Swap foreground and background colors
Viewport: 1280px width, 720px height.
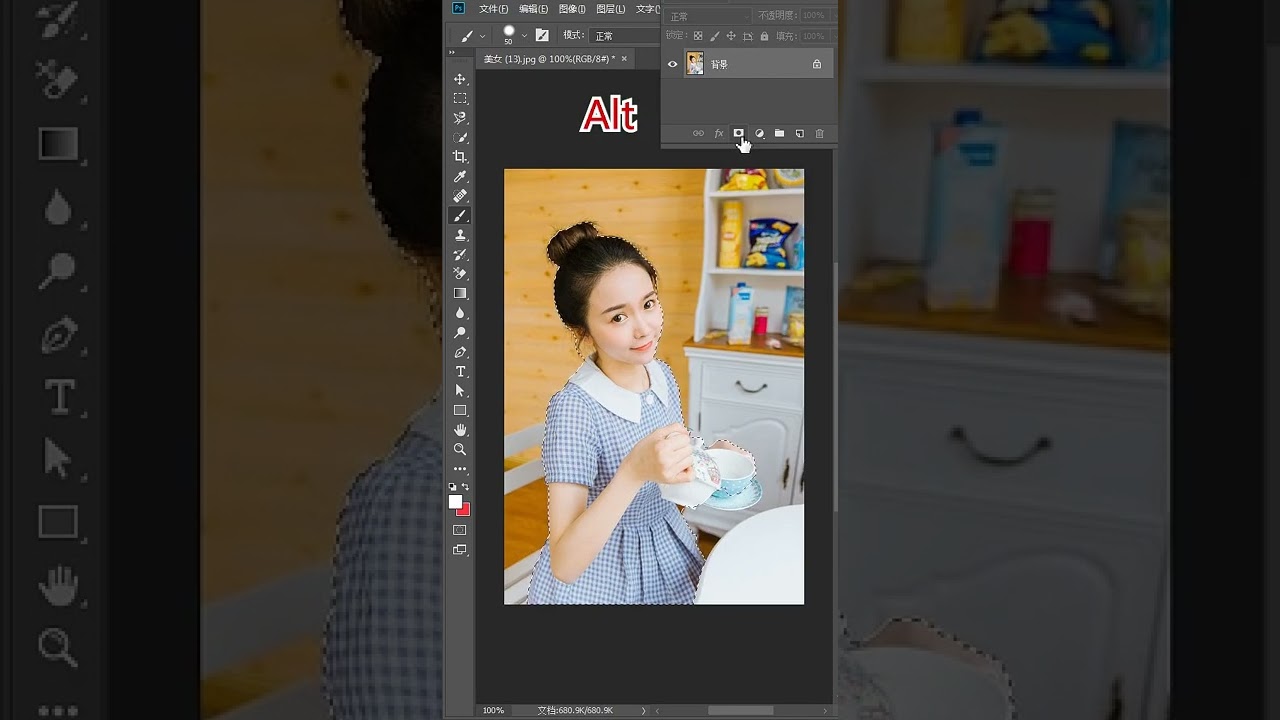click(x=465, y=487)
